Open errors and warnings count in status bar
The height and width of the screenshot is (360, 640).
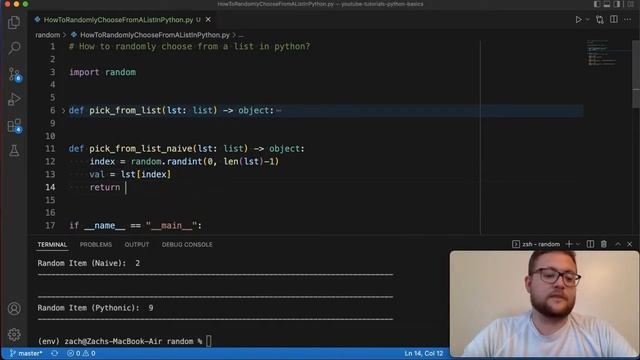click(81, 353)
